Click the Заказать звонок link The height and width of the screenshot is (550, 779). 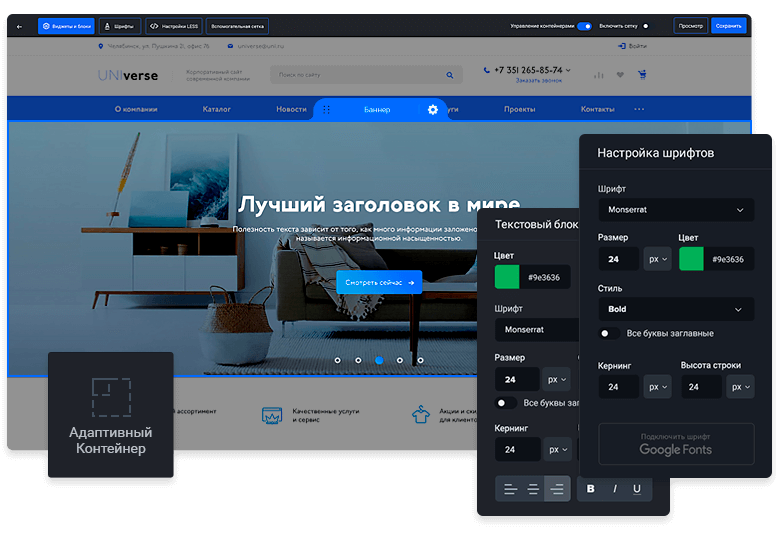click(539, 80)
